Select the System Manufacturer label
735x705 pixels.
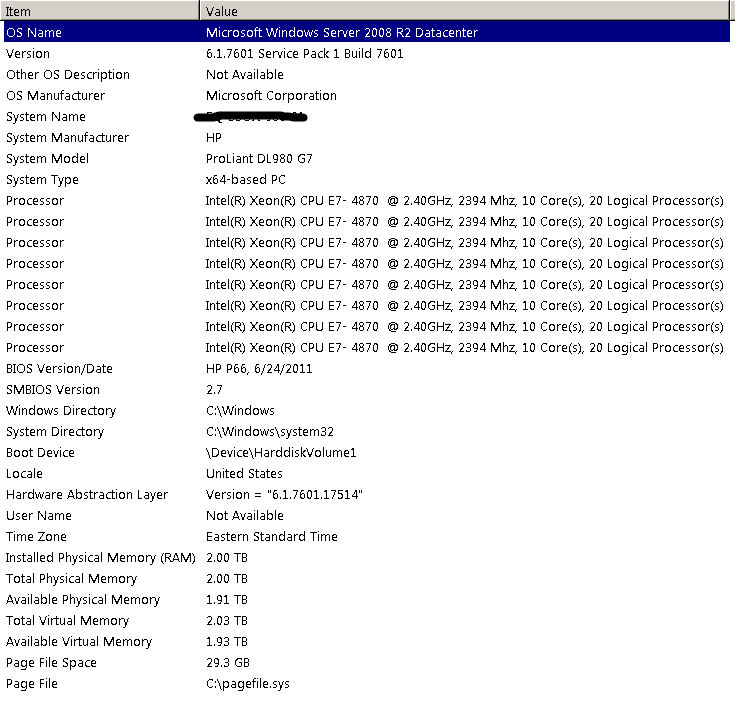[67, 138]
